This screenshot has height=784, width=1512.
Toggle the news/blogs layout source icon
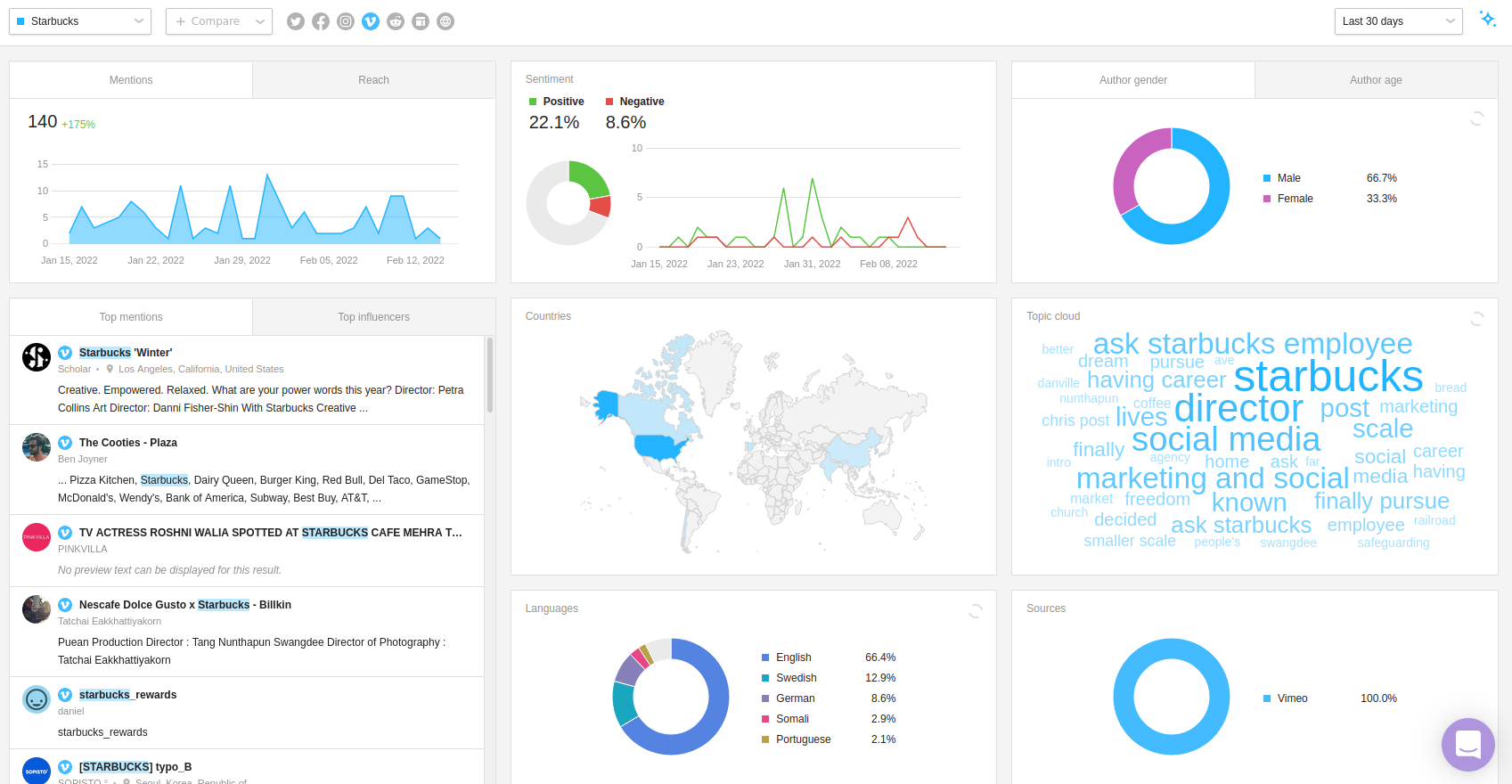tap(421, 21)
